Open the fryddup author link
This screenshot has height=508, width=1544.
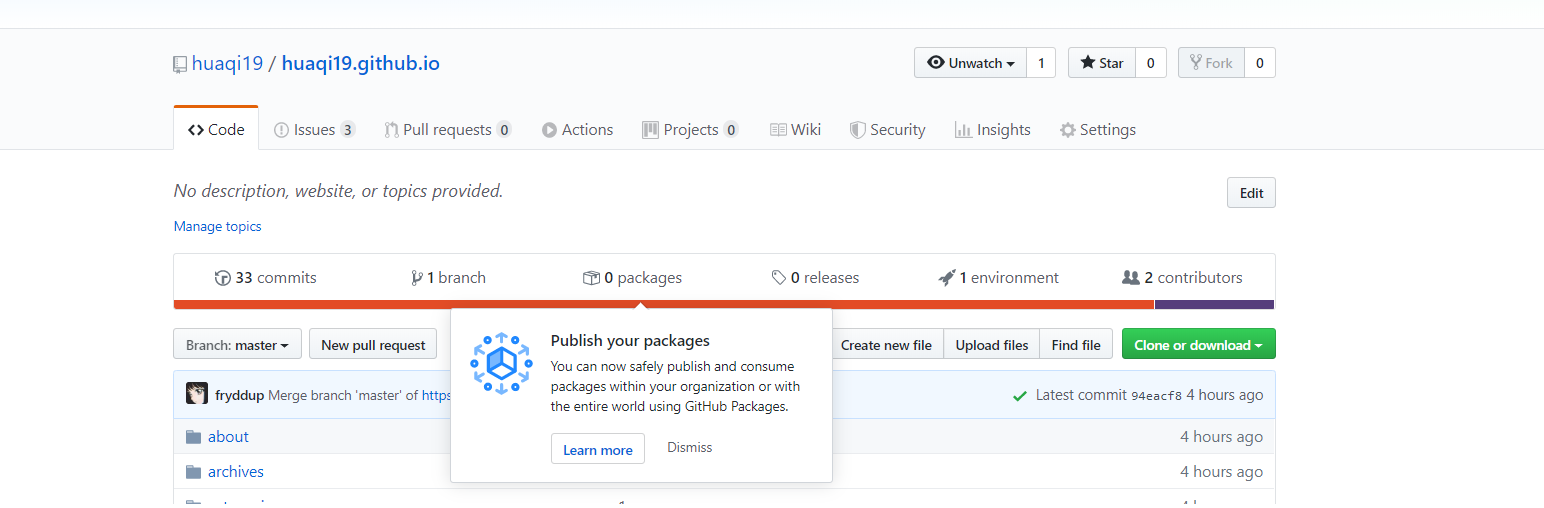pos(239,395)
